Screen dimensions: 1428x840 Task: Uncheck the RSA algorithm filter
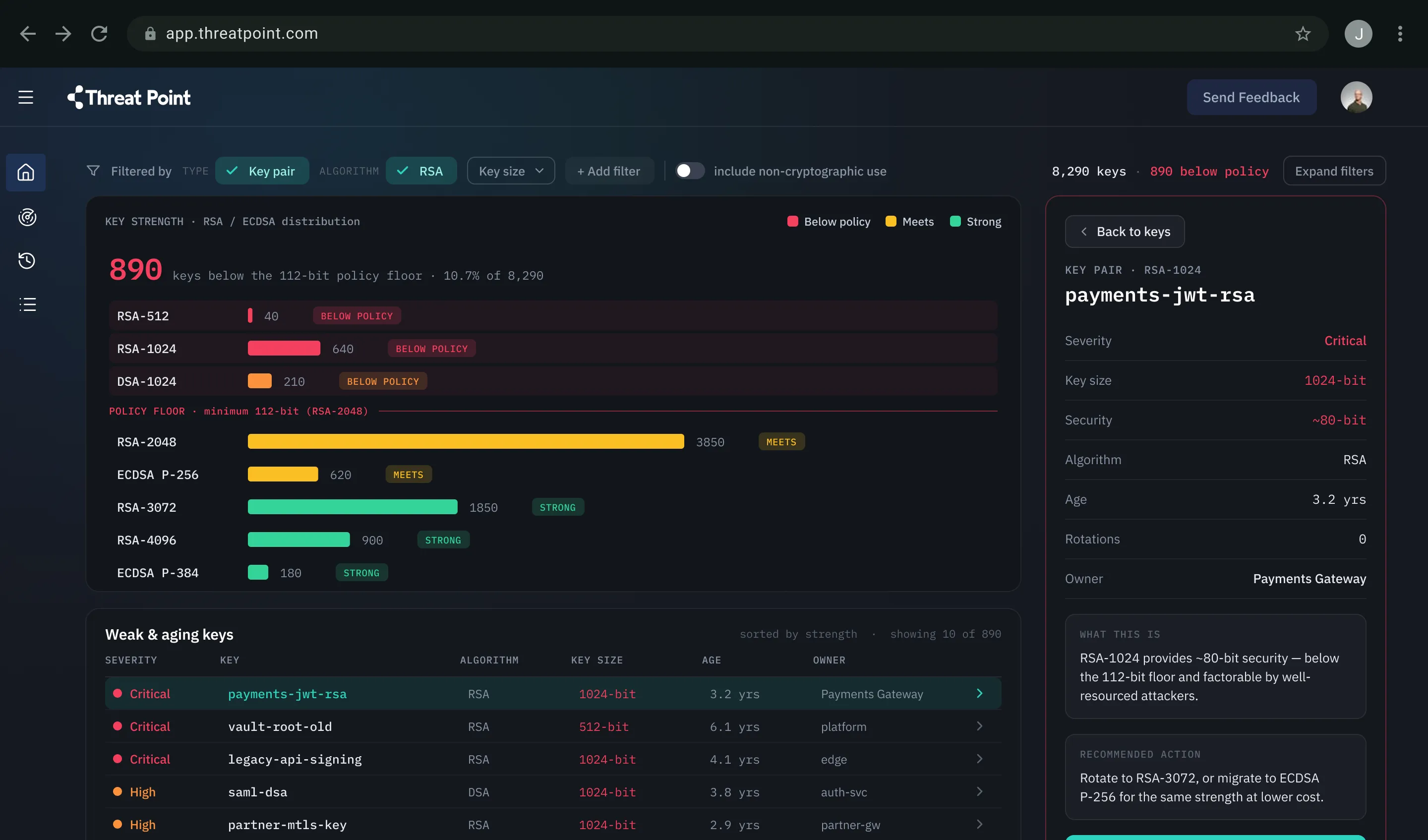(x=421, y=171)
